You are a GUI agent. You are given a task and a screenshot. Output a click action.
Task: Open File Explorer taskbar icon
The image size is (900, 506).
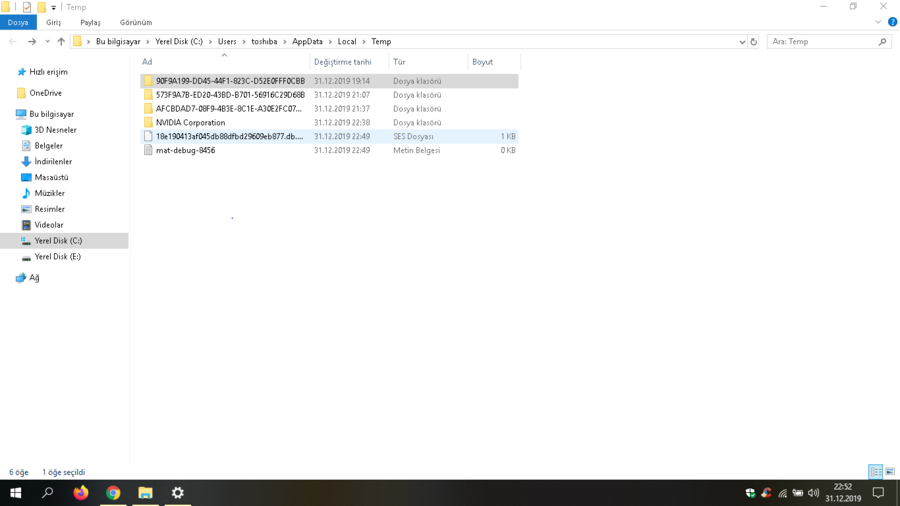point(145,493)
